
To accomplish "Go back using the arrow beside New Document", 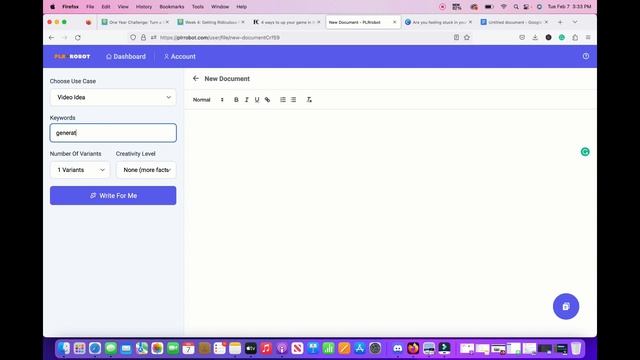I will (196, 78).
